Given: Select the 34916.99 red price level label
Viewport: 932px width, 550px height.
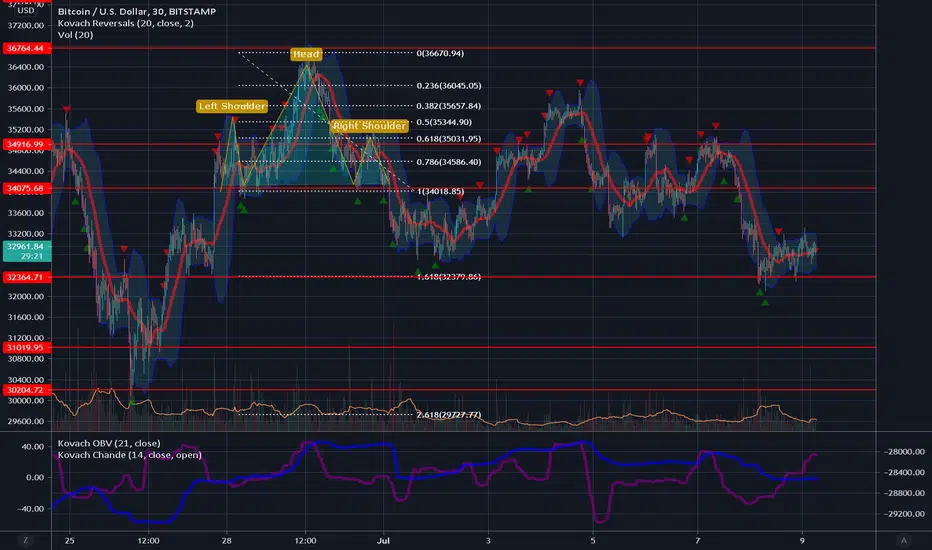Looking at the screenshot, I should click(x=26, y=144).
